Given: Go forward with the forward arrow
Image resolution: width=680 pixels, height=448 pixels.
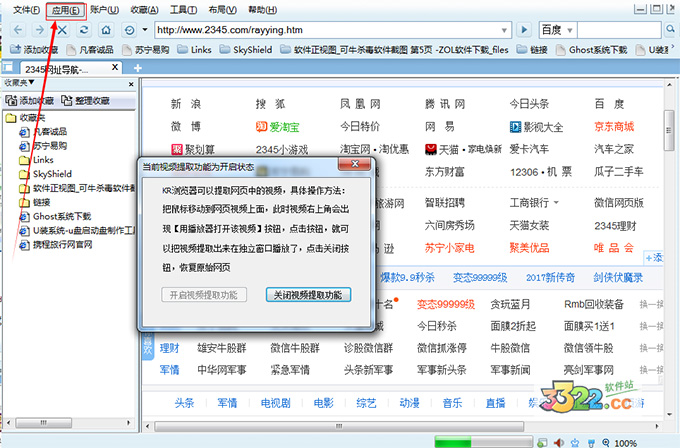Looking at the screenshot, I should point(39,30).
